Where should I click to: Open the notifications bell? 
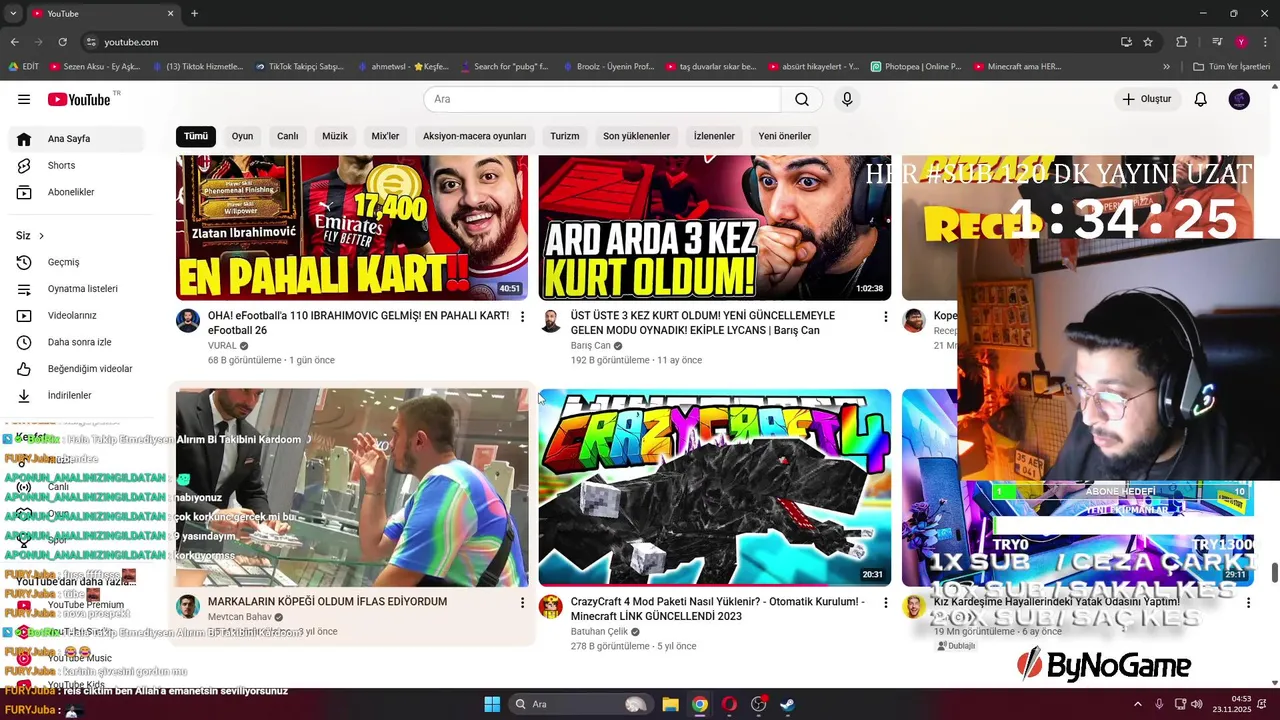coord(1201,99)
